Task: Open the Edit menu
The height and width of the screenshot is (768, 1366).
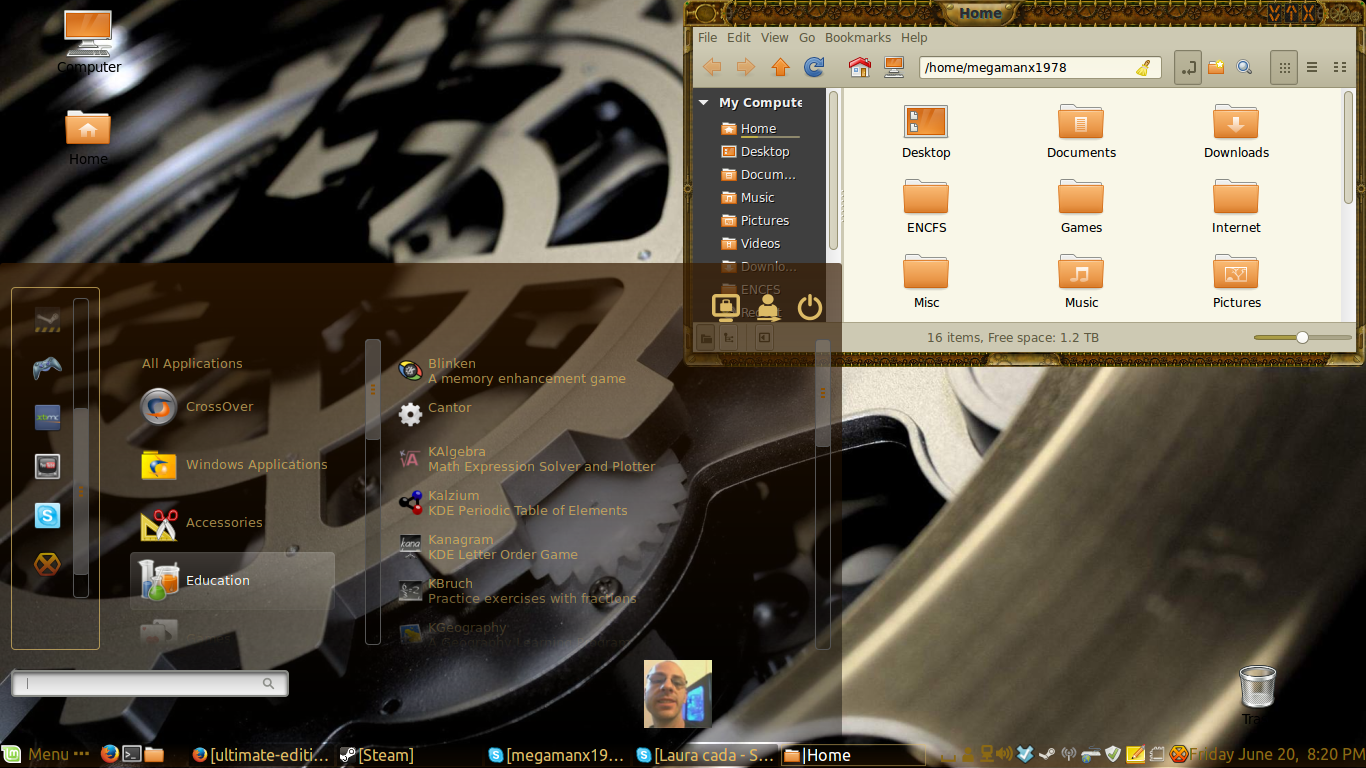Action: click(739, 38)
